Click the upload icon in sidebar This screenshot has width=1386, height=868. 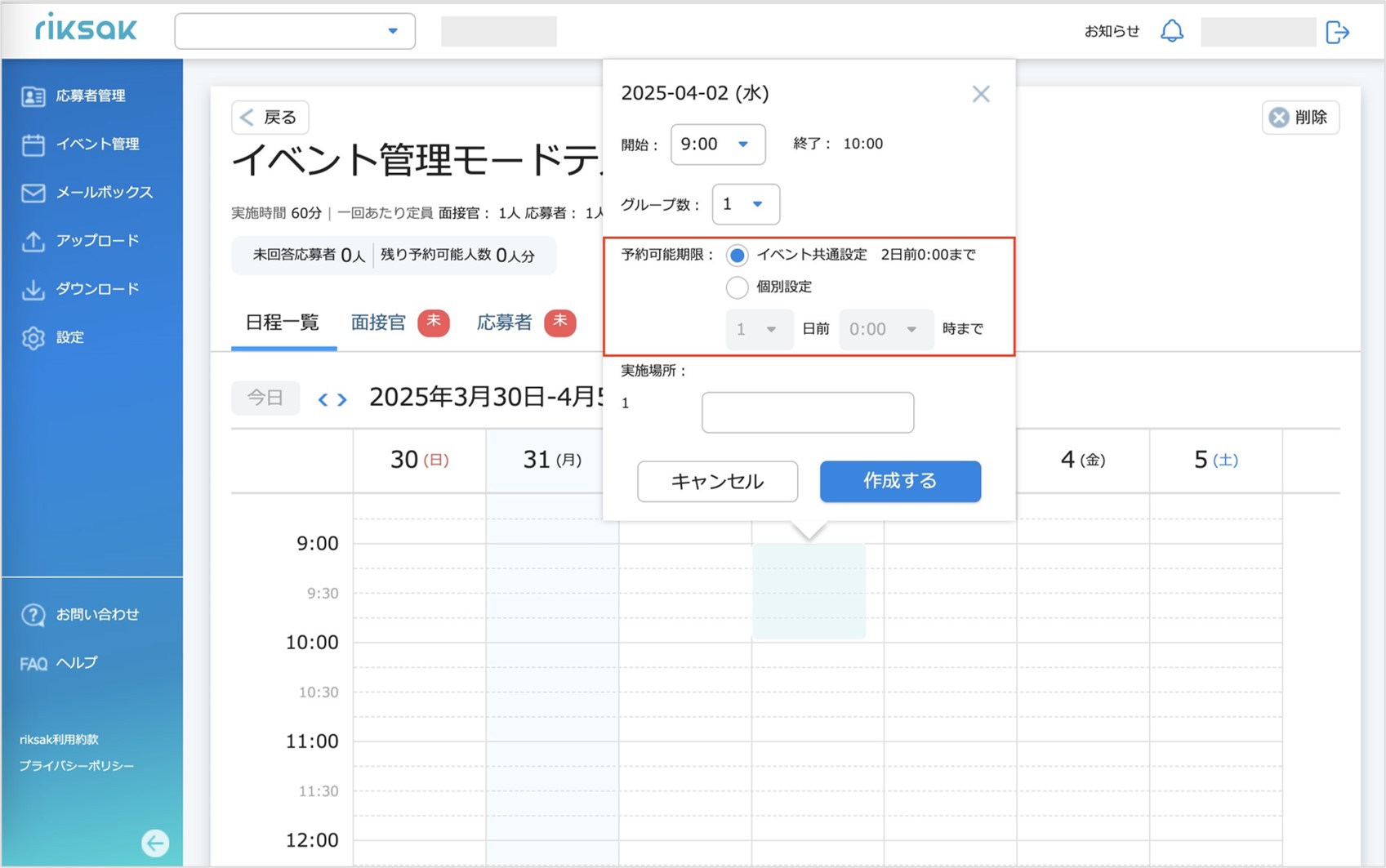[x=33, y=241]
